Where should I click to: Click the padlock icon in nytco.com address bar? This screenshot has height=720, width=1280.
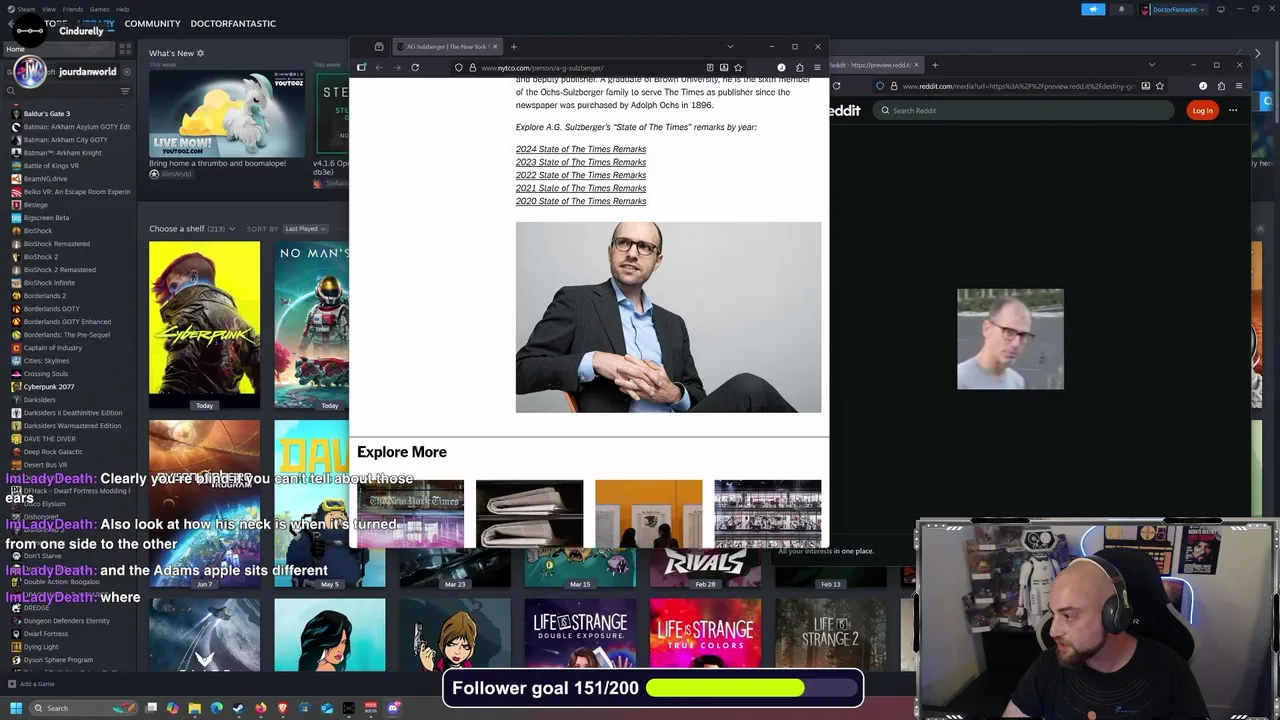472,67
